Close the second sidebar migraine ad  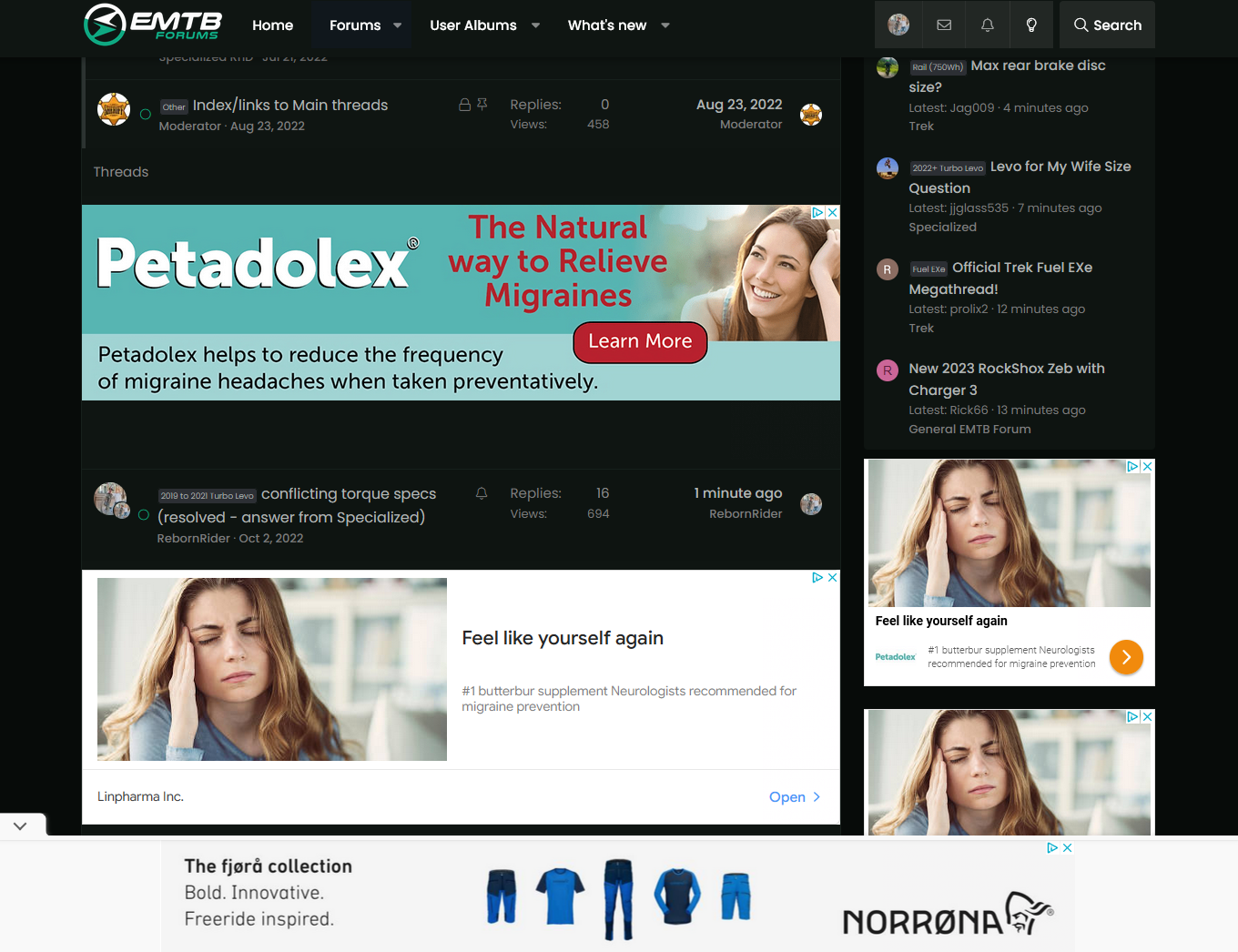point(1148,716)
